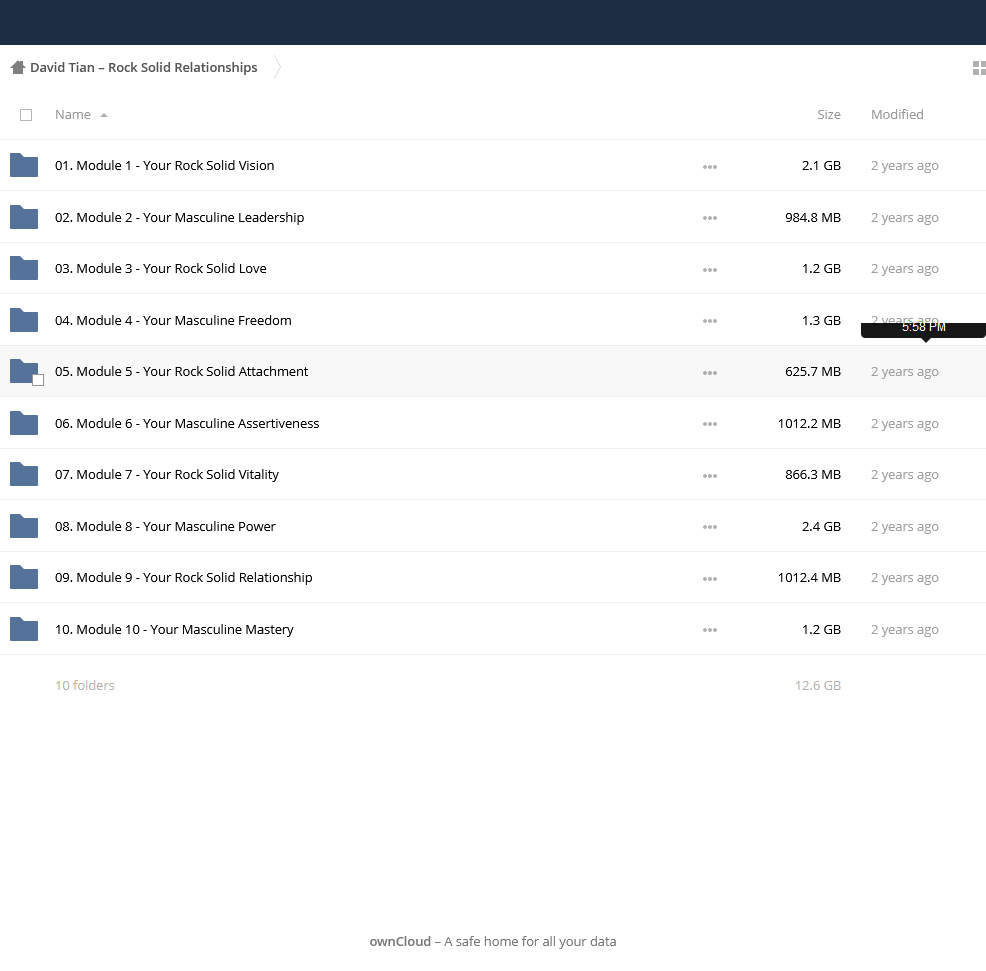
Task: Open the three-dot actions menu for Module 6
Action: coord(710,424)
